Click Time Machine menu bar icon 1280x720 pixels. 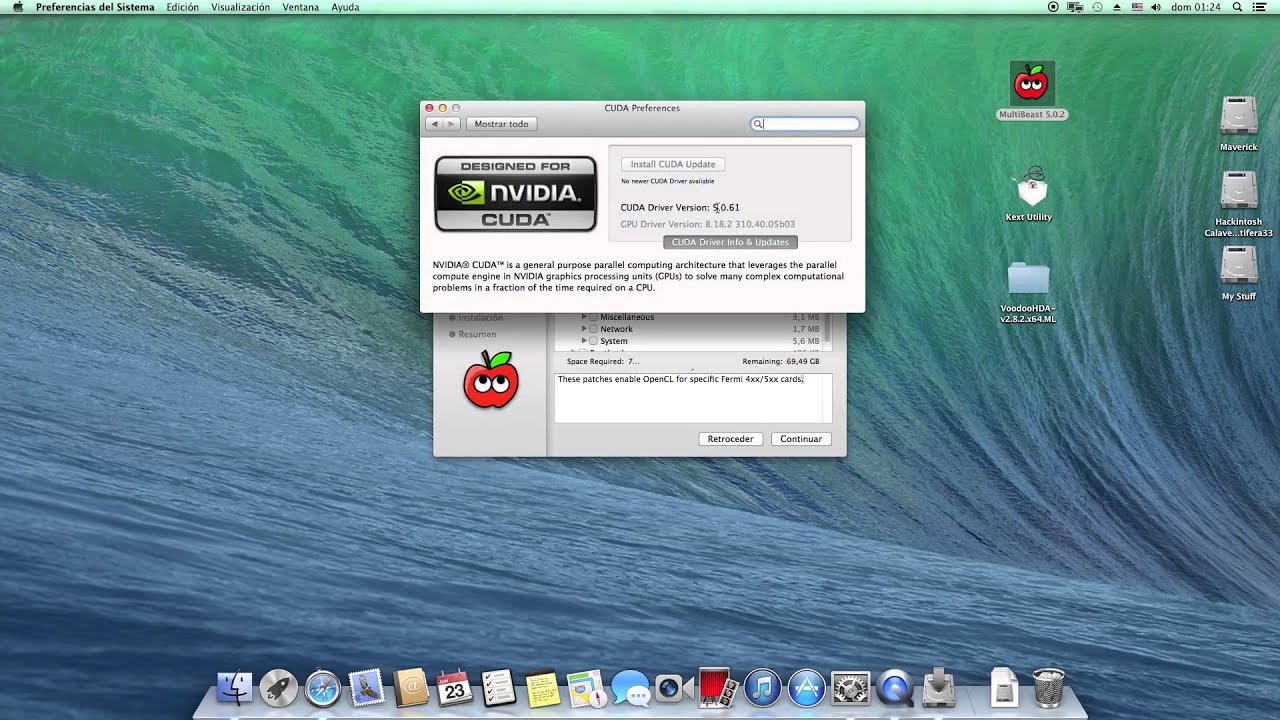point(1097,7)
